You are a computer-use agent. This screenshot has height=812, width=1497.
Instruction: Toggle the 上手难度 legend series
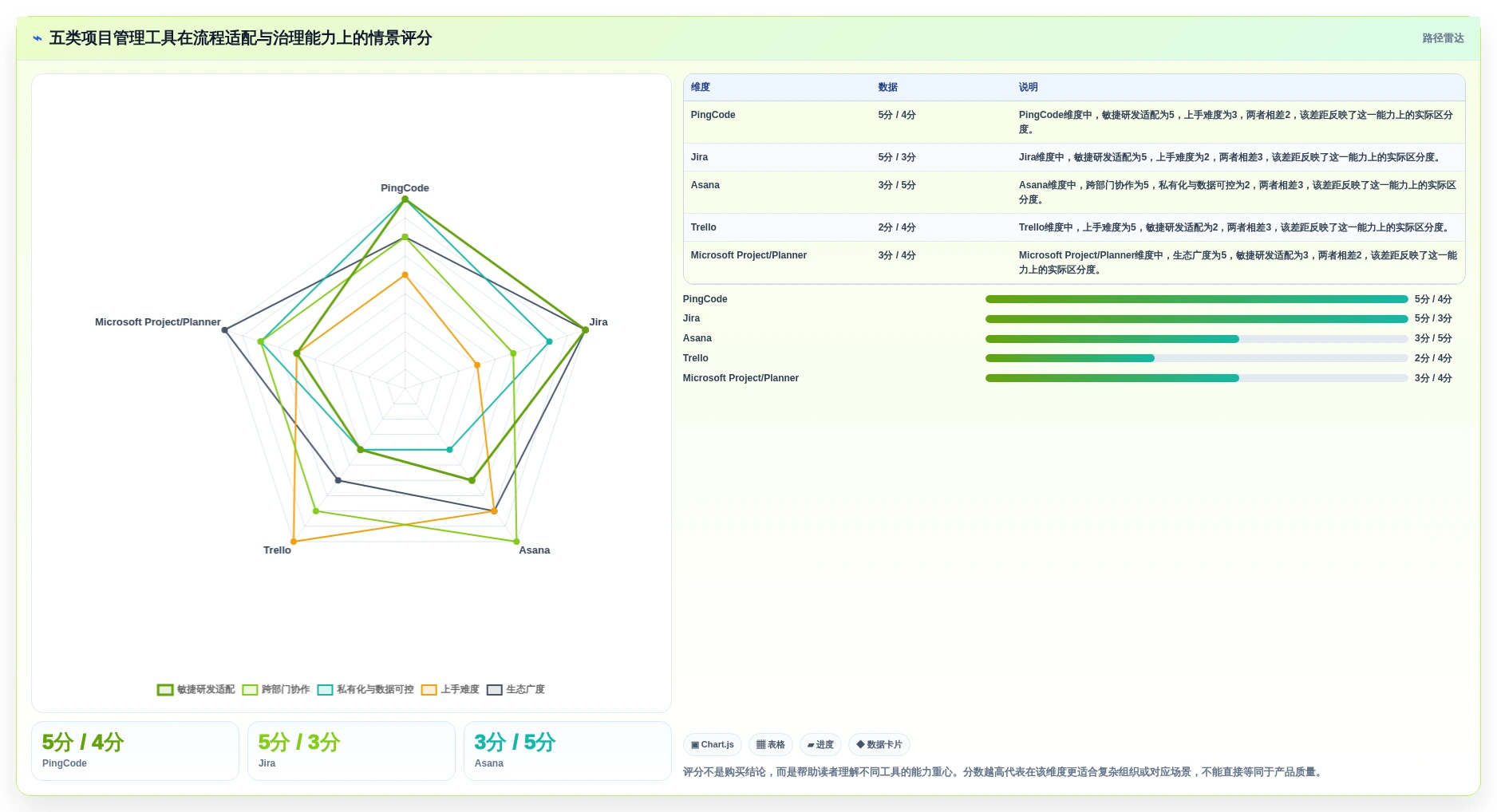point(450,689)
